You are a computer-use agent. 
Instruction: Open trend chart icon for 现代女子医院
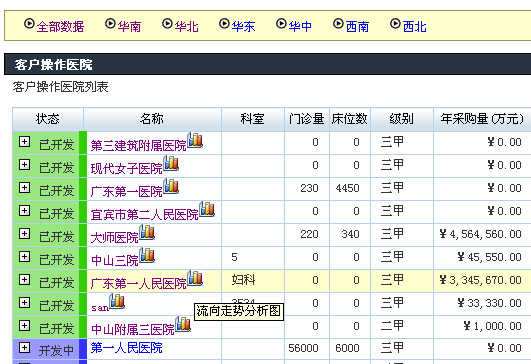[x=171, y=163]
